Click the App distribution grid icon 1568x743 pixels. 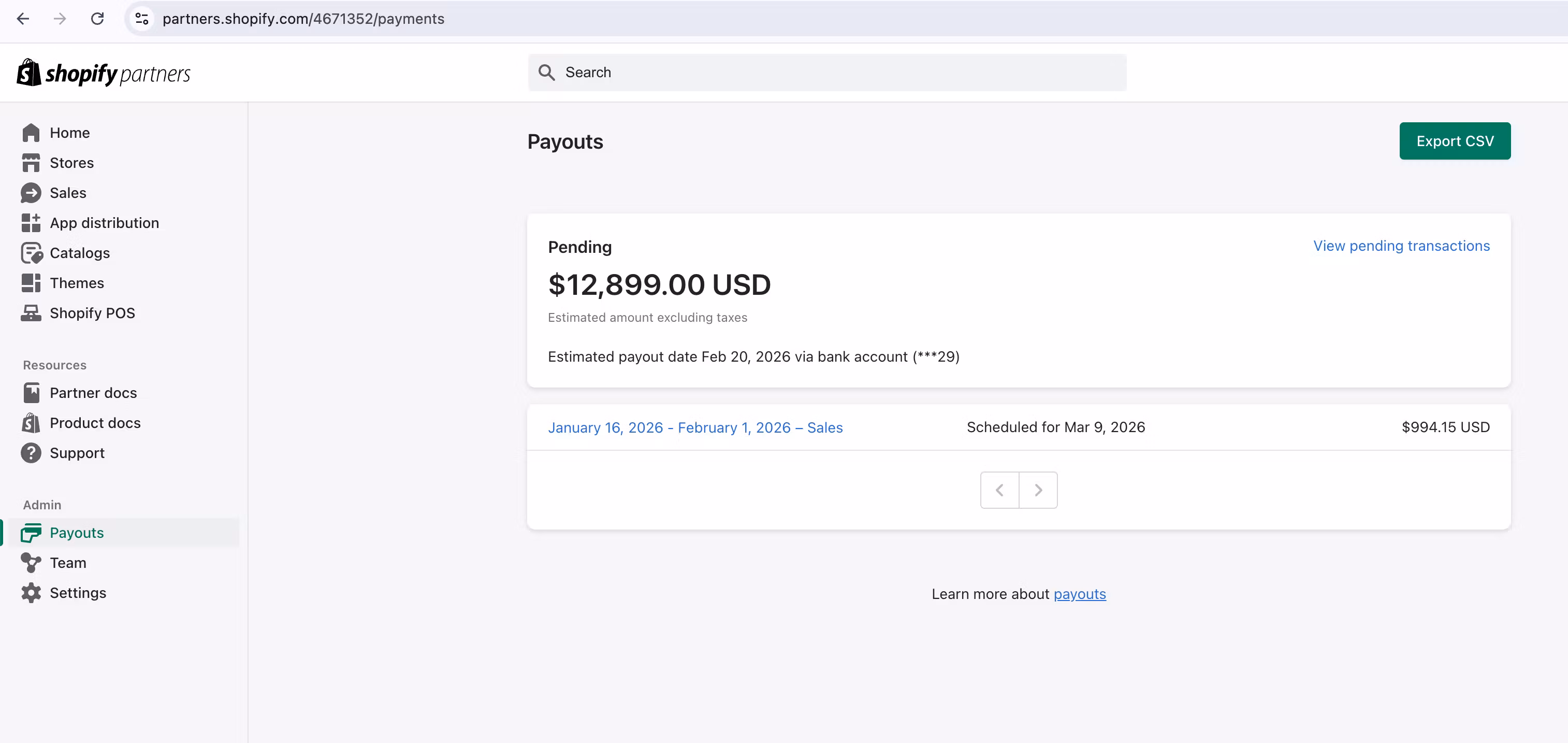click(x=31, y=223)
